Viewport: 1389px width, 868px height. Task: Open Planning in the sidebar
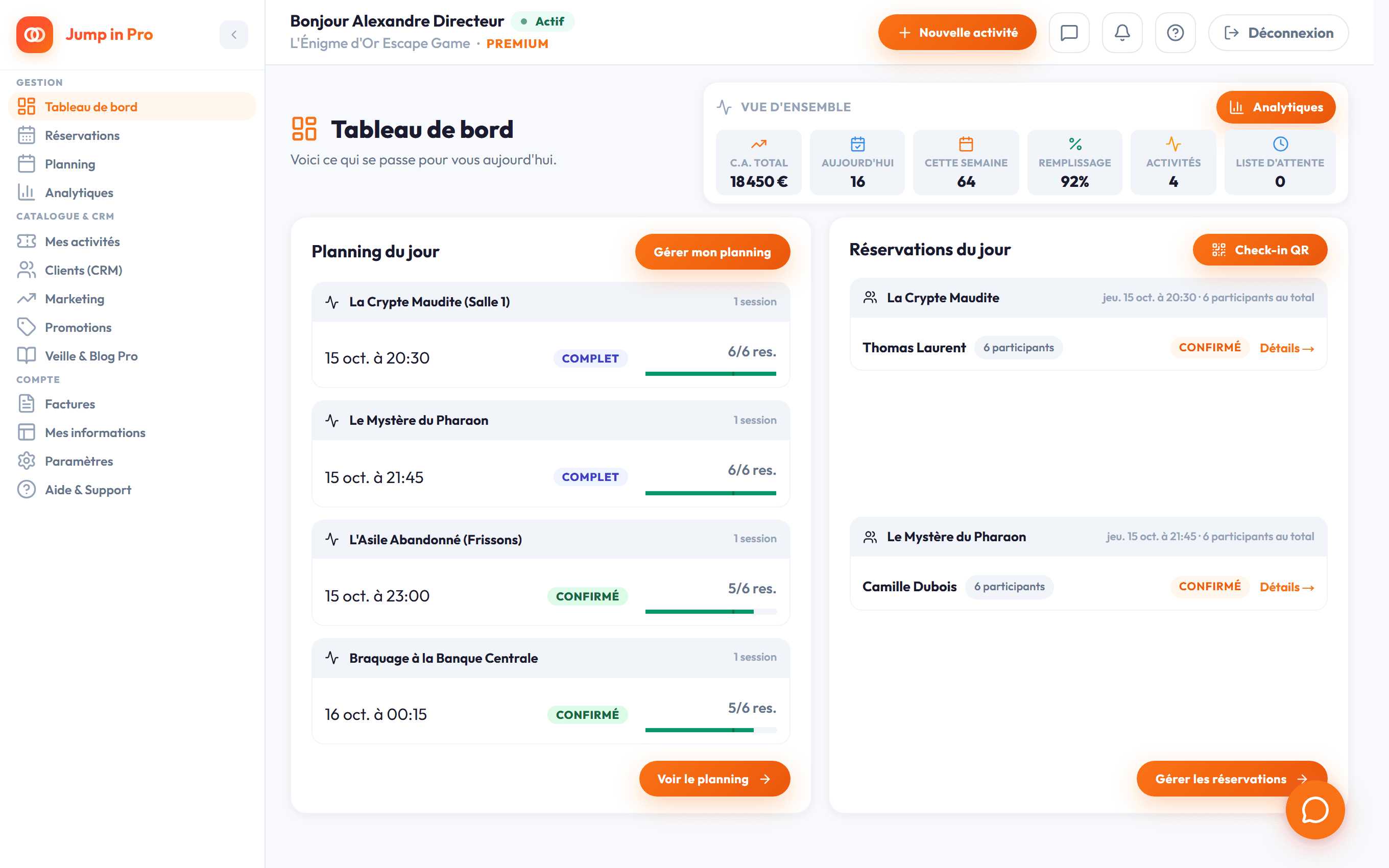[133, 164]
